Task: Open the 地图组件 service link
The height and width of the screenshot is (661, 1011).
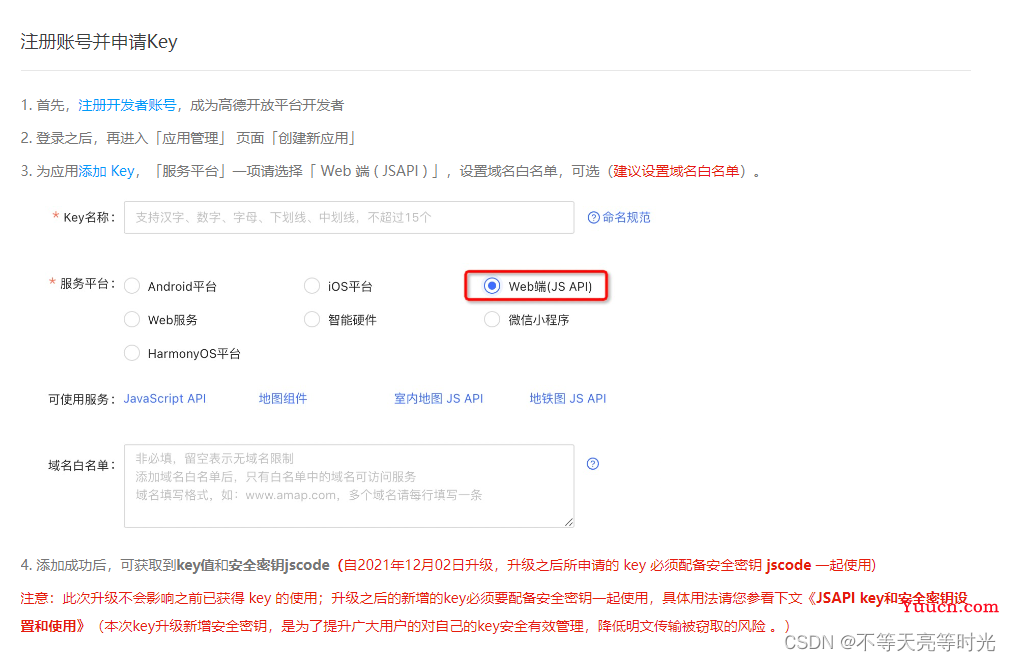Action: tap(282, 399)
